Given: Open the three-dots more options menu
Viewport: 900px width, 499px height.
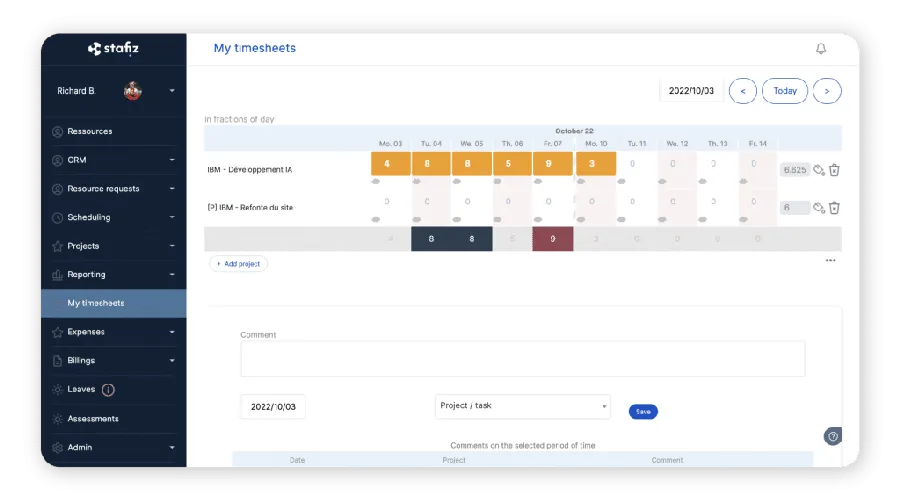Looking at the screenshot, I should click(830, 261).
